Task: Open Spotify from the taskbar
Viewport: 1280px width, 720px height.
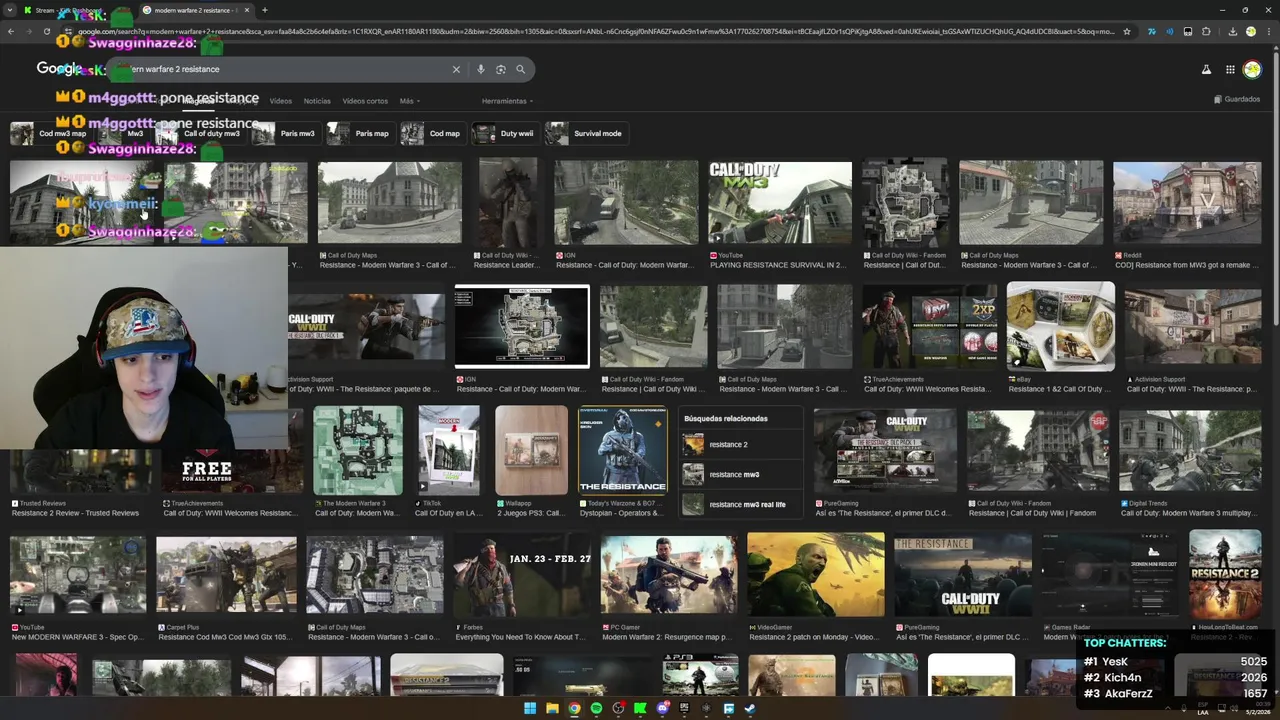Action: [x=596, y=709]
